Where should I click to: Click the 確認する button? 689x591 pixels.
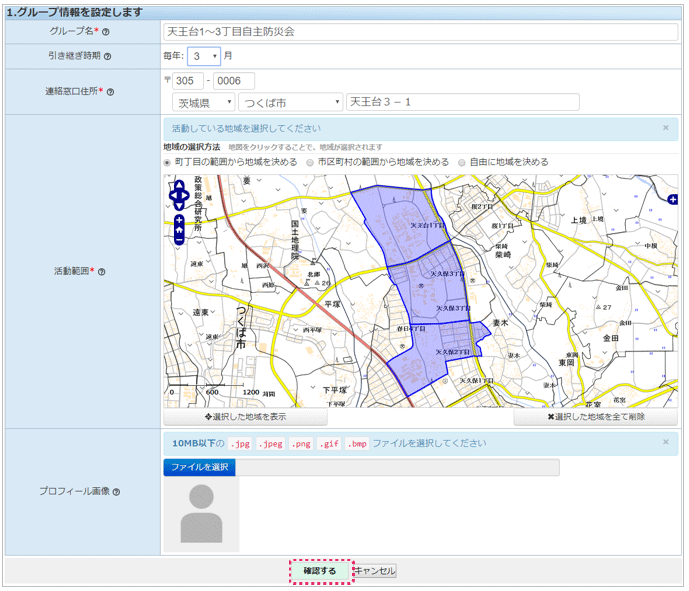322,571
